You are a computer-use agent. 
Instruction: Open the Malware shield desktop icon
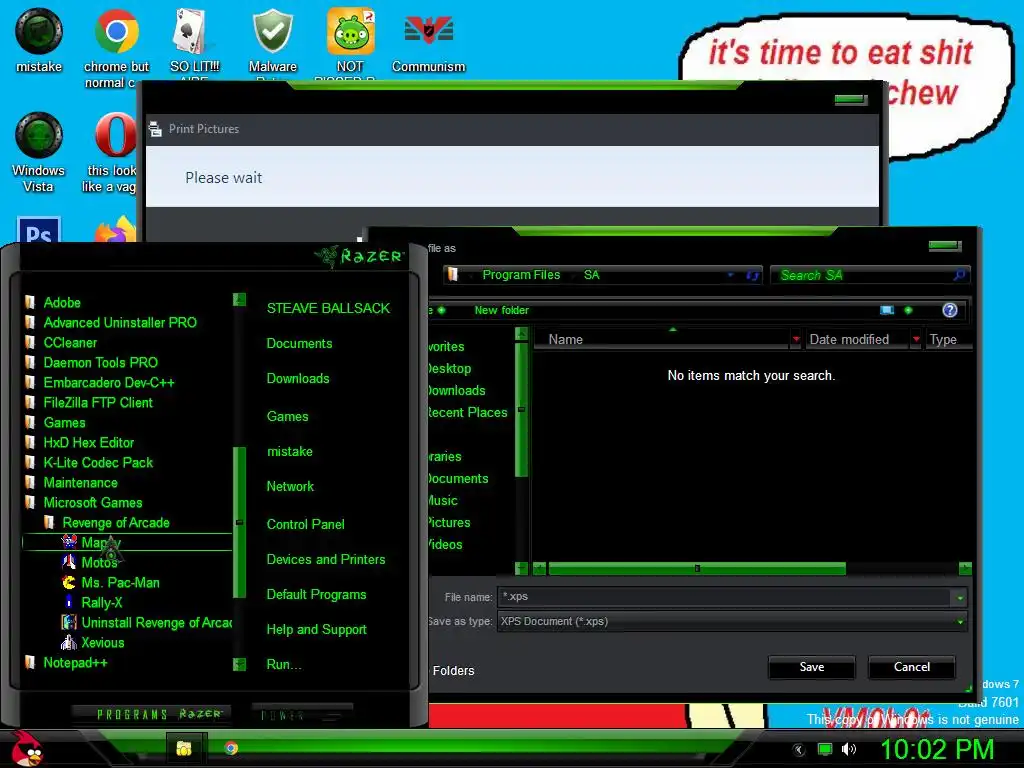click(x=272, y=40)
